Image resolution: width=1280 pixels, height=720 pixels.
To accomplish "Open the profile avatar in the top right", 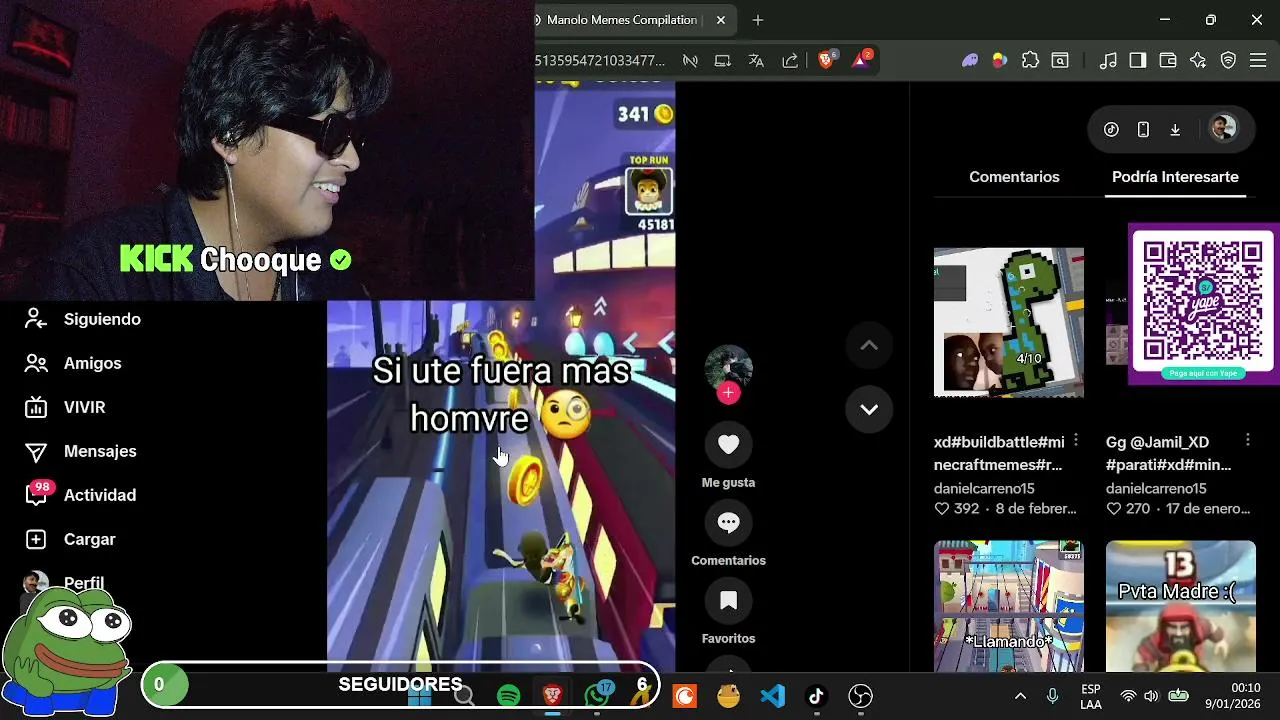I will [1223, 128].
